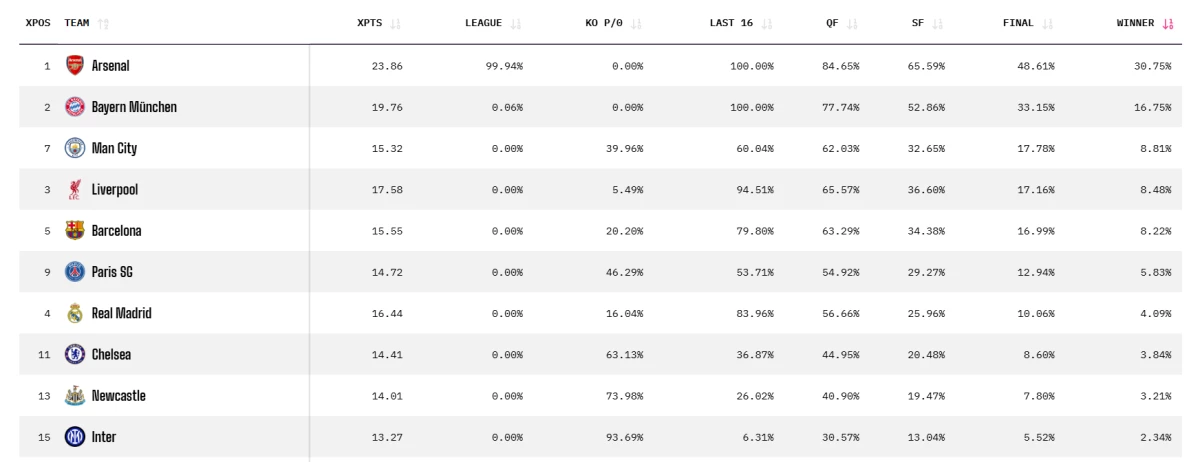
Task: Click the Chelsea club badge icon
Action: 75,354
